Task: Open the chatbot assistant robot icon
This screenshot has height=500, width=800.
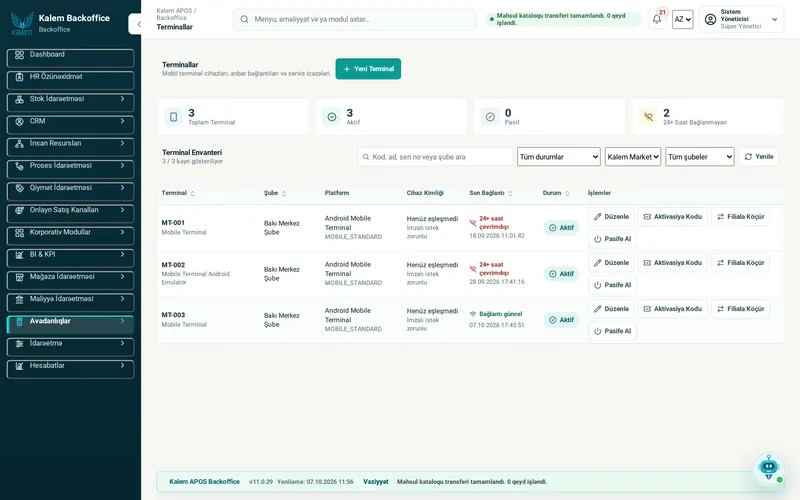Action: [x=768, y=467]
